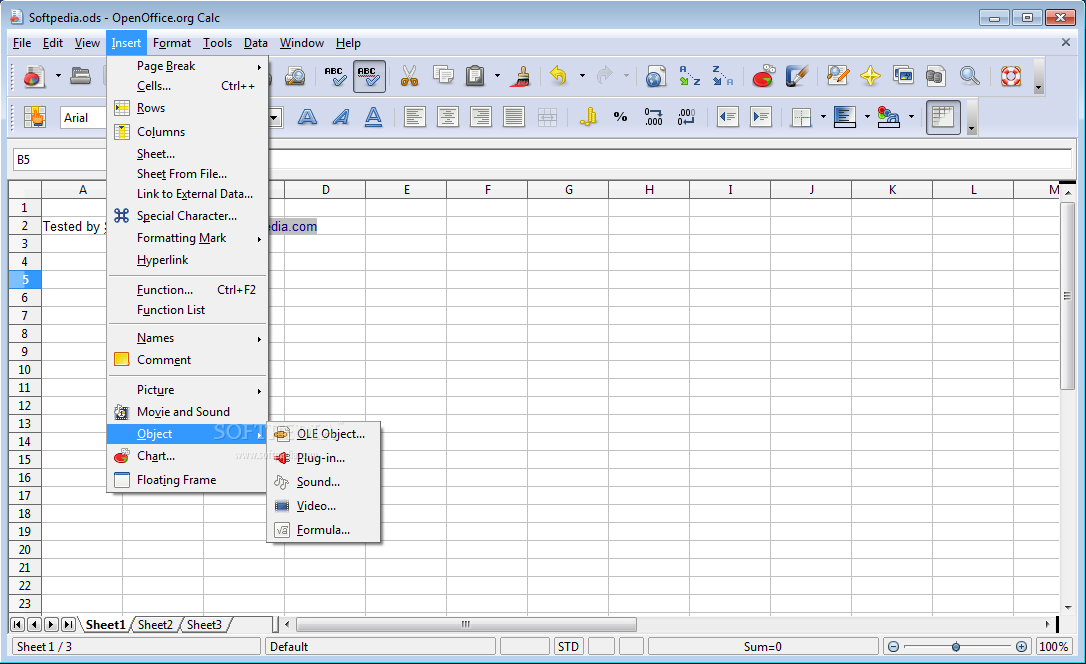1086x664 pixels.
Task: Click the Spellcheck ABC icon
Action: 335,75
